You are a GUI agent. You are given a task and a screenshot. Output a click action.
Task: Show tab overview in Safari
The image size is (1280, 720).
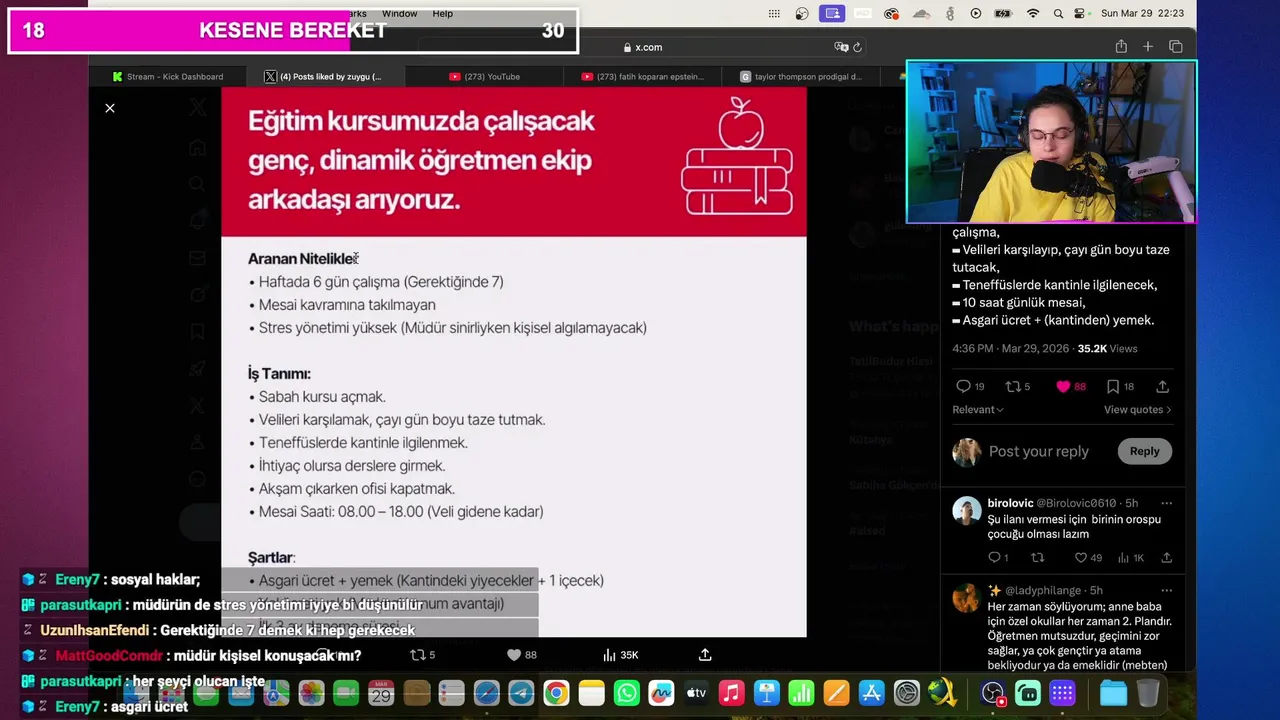1175,47
